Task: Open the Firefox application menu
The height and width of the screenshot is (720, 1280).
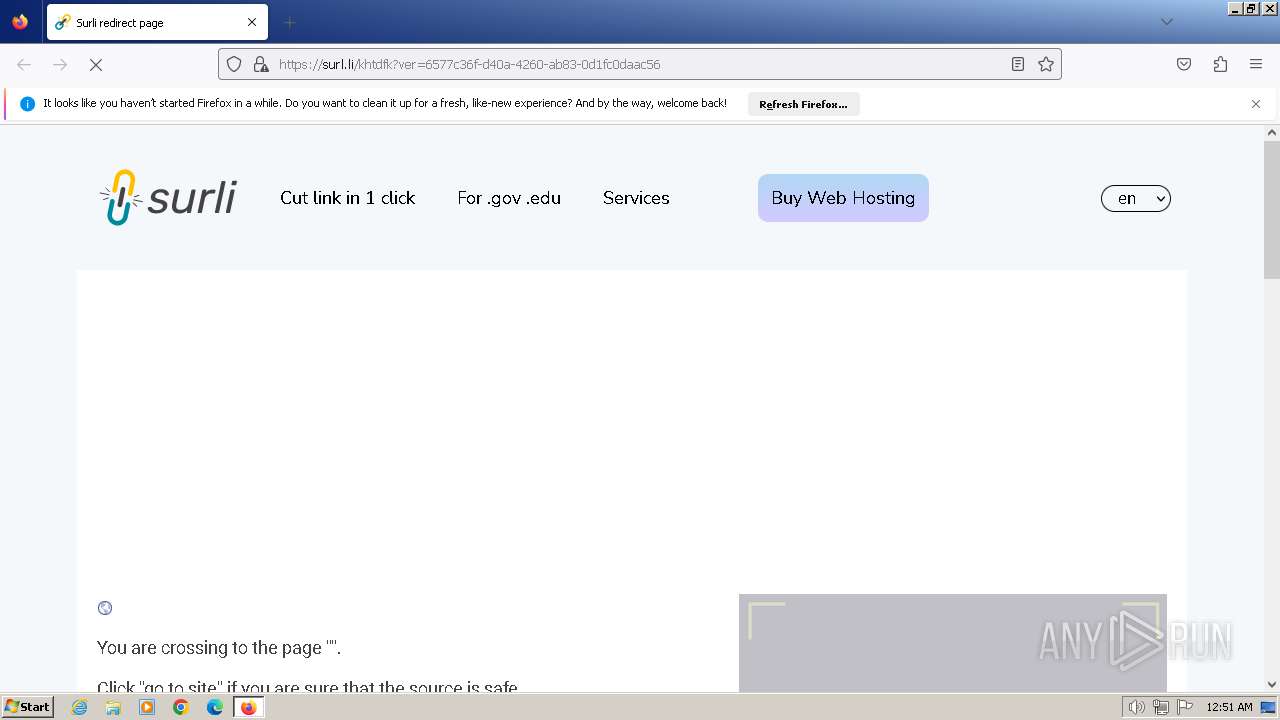Action: [x=1256, y=64]
